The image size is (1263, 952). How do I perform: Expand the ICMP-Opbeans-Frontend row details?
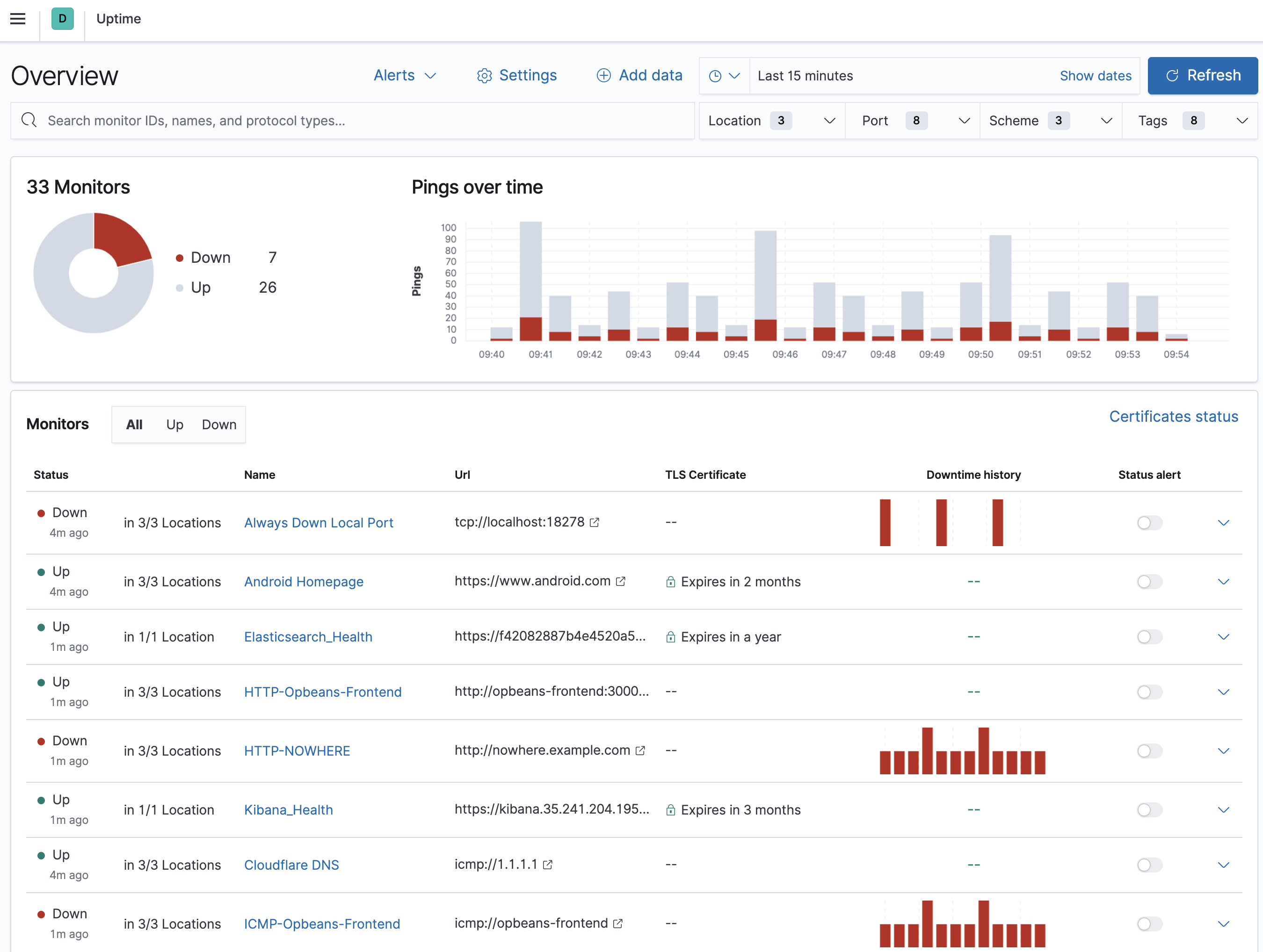(1223, 924)
